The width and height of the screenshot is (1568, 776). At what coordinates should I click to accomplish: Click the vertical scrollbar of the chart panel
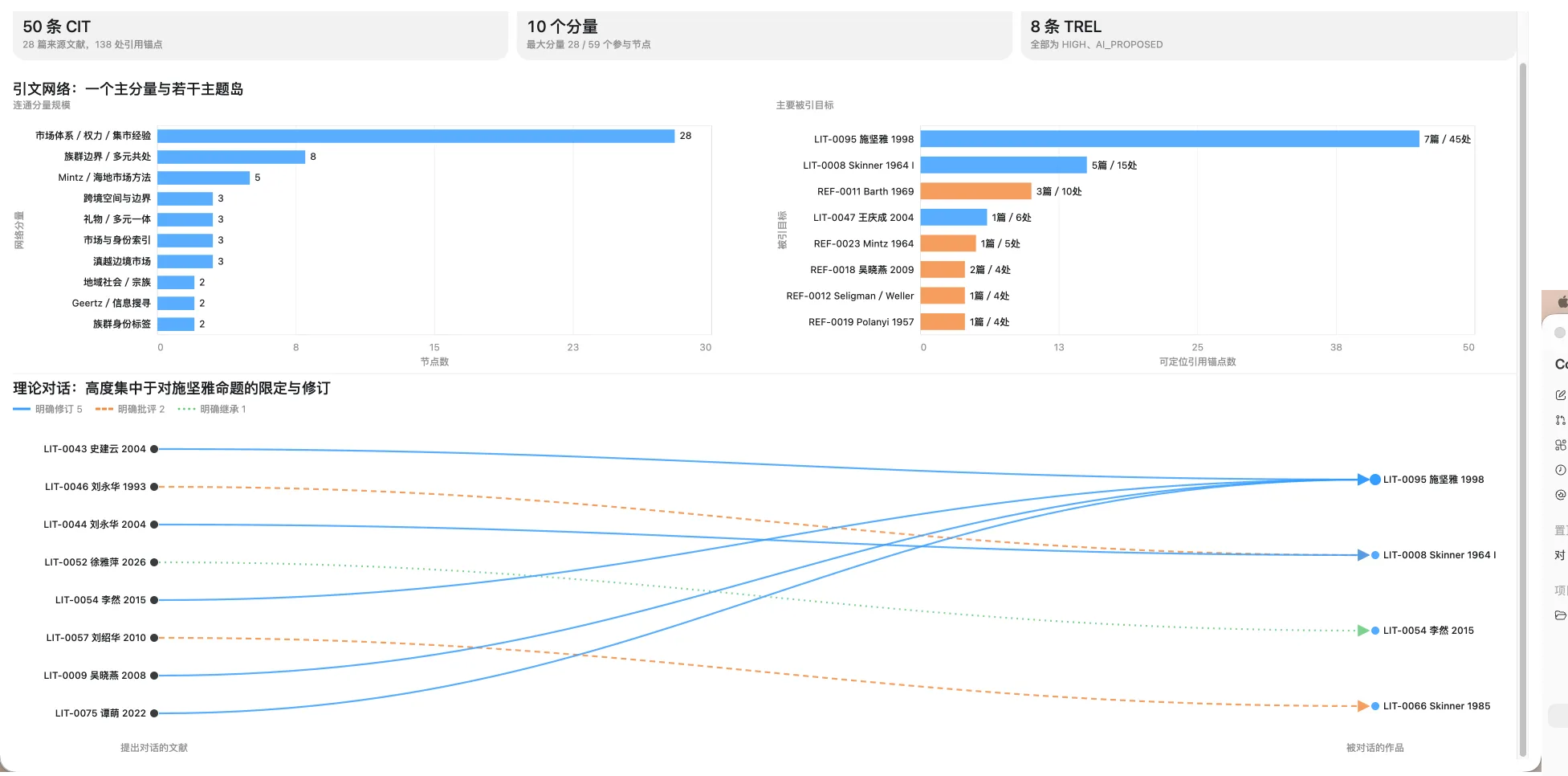tap(1522, 410)
